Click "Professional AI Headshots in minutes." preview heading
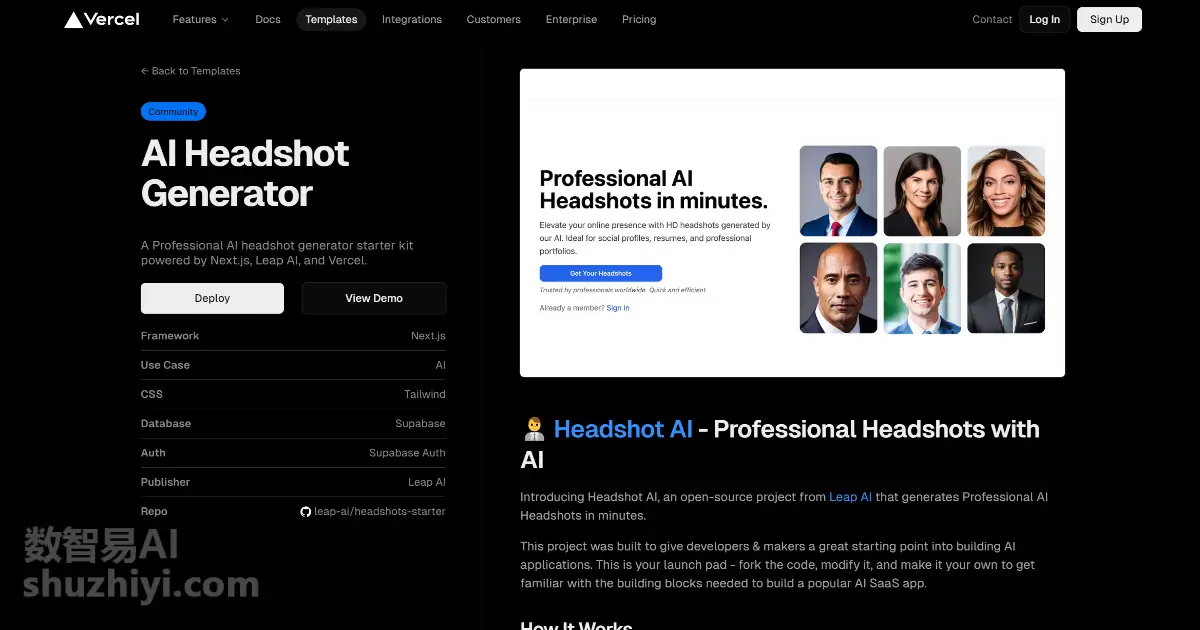The image size is (1200, 630). click(654, 189)
